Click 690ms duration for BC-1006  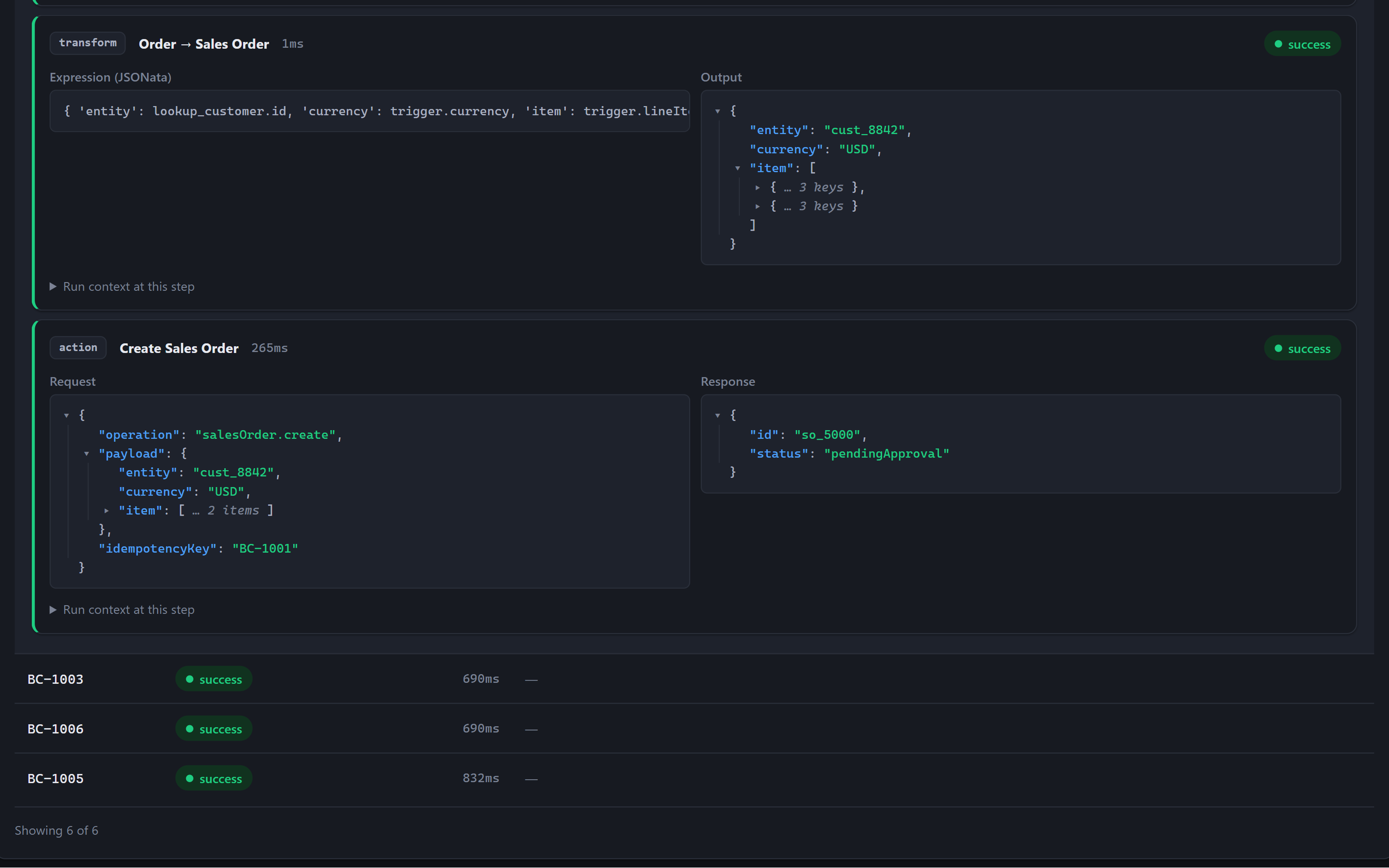point(481,729)
